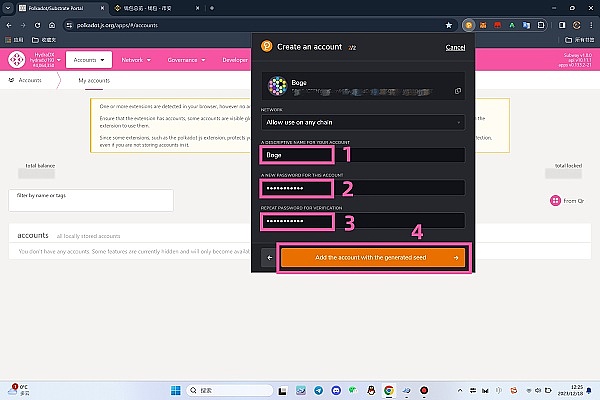The height and width of the screenshot is (400, 600).
Task: Click Add the account with the generated seed
Action: pos(371,258)
